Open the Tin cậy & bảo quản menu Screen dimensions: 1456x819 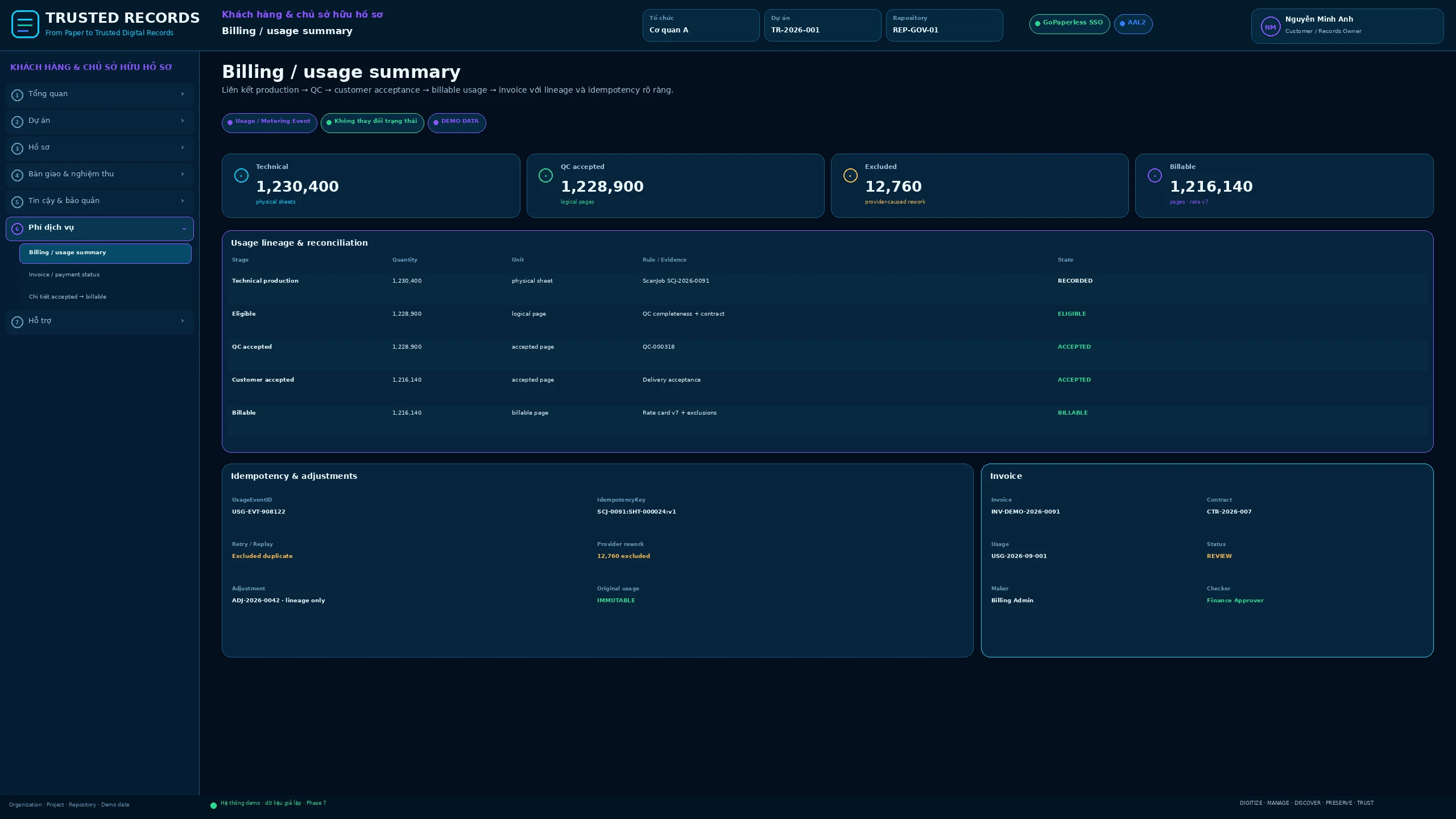coord(100,201)
